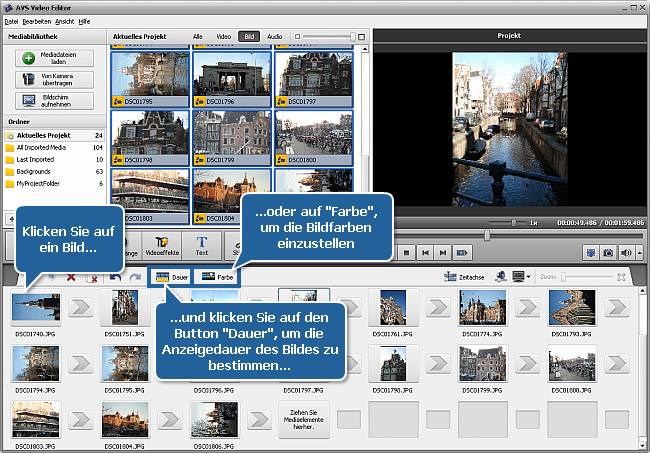Click the snapshot camera icon under the preview
The image size is (650, 453).
(607, 253)
